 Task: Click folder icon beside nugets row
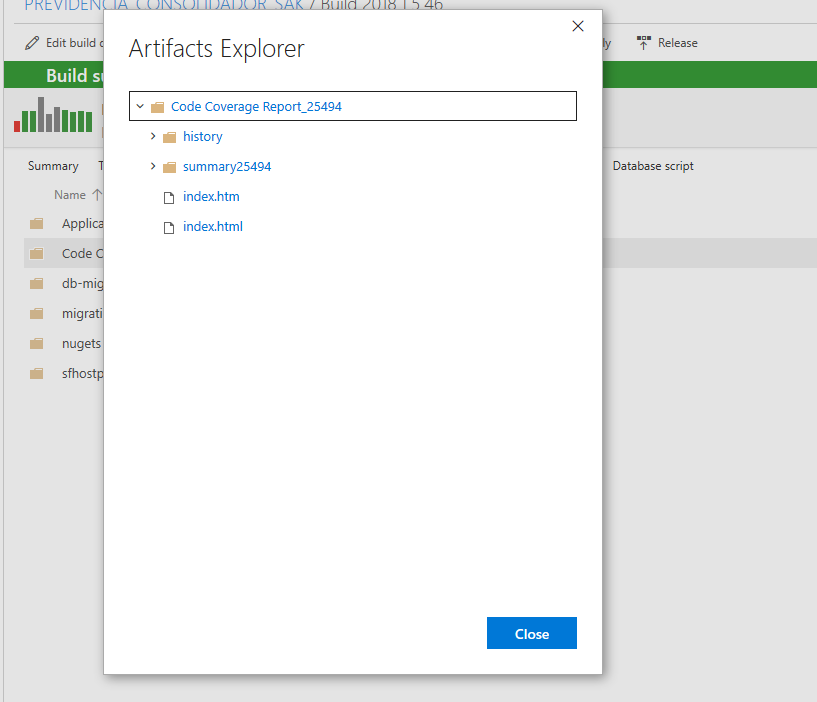point(36,343)
